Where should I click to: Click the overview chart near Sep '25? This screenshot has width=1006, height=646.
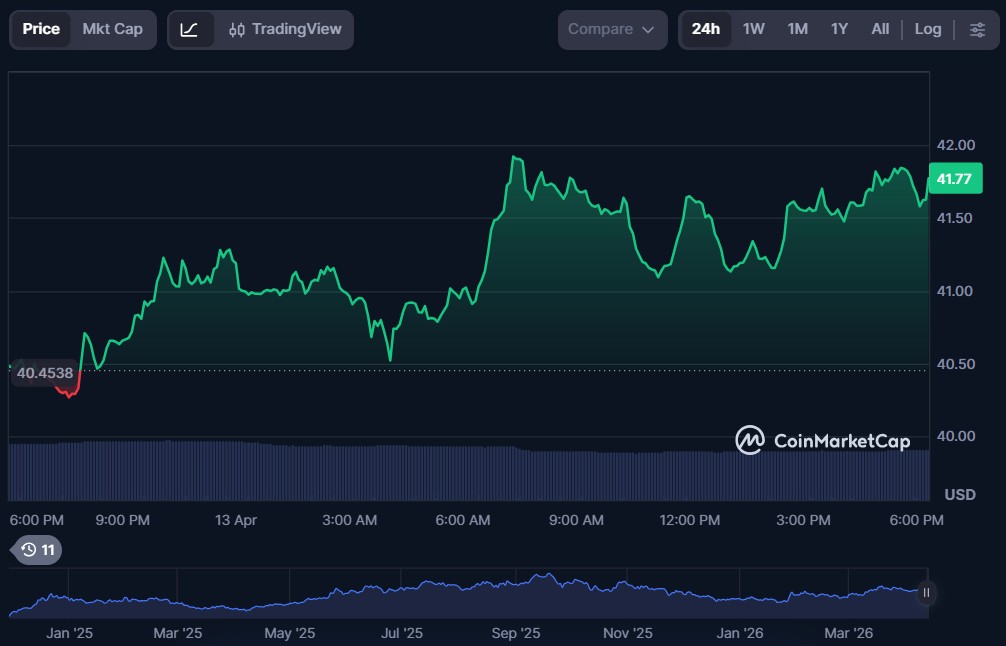tap(516, 595)
